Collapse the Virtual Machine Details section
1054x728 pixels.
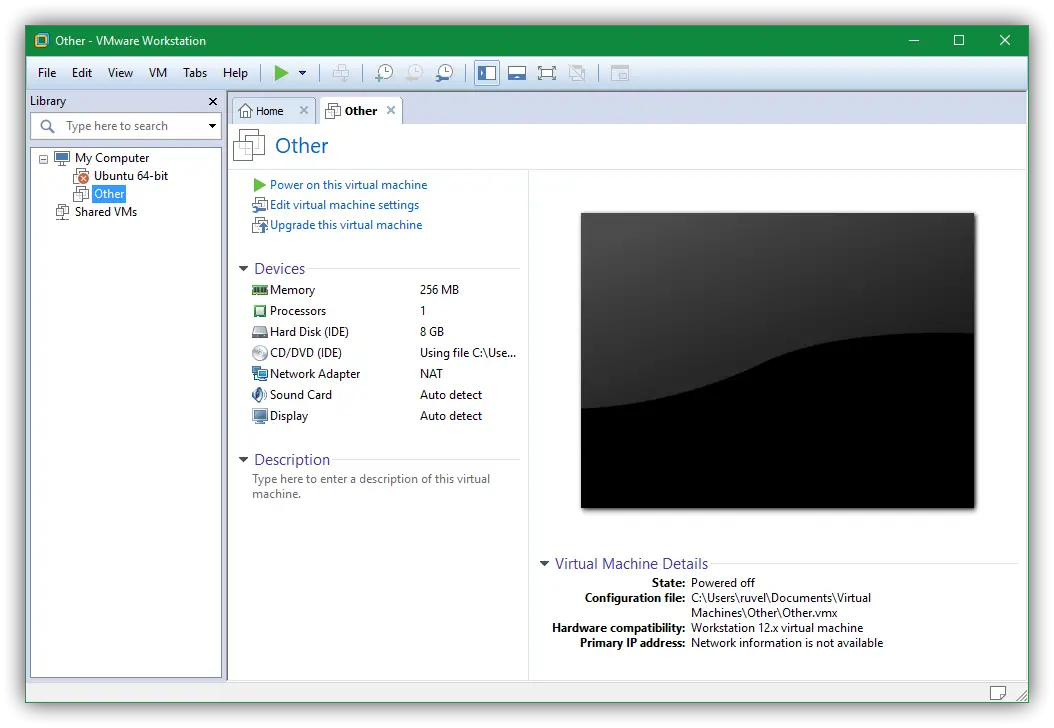click(544, 564)
